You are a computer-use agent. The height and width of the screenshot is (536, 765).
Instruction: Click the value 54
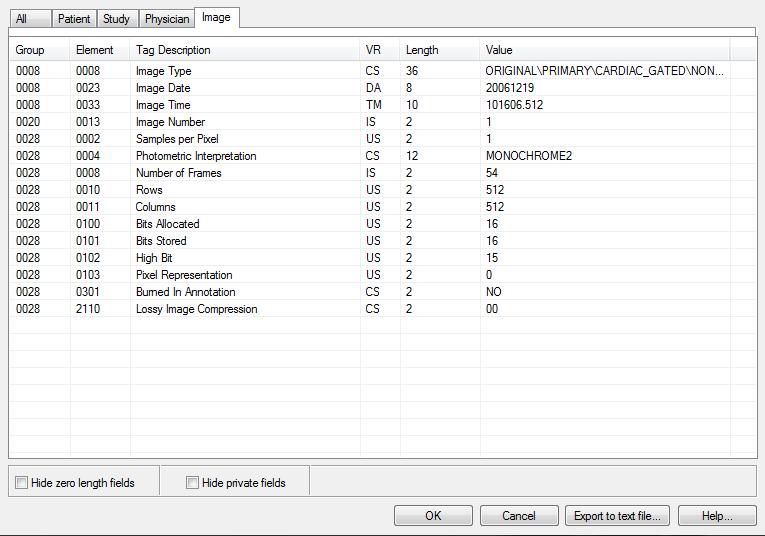click(x=492, y=173)
